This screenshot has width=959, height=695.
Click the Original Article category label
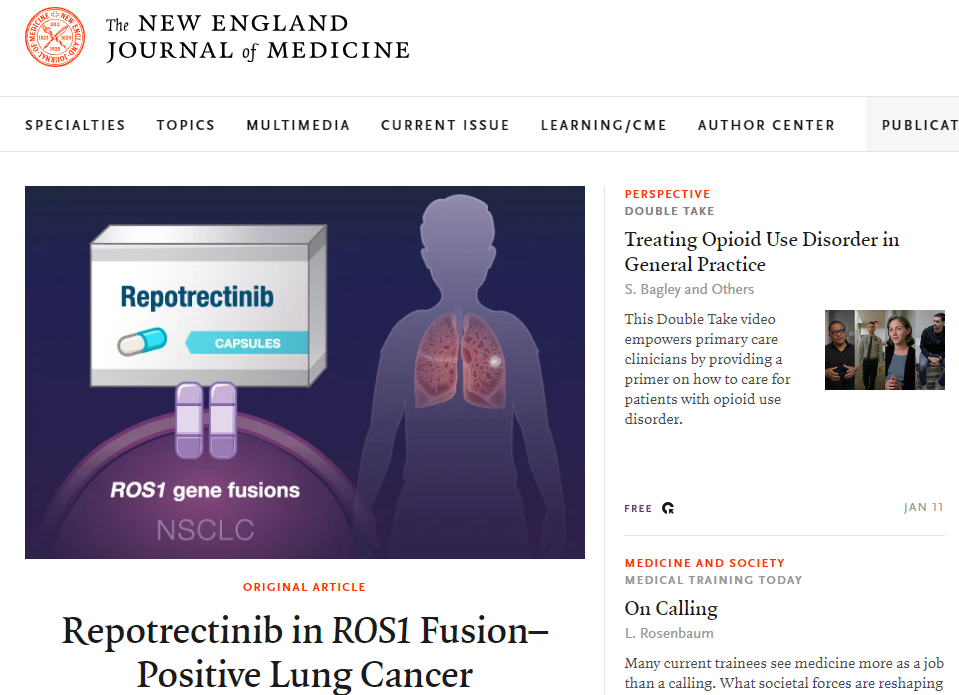pyautogui.click(x=305, y=587)
